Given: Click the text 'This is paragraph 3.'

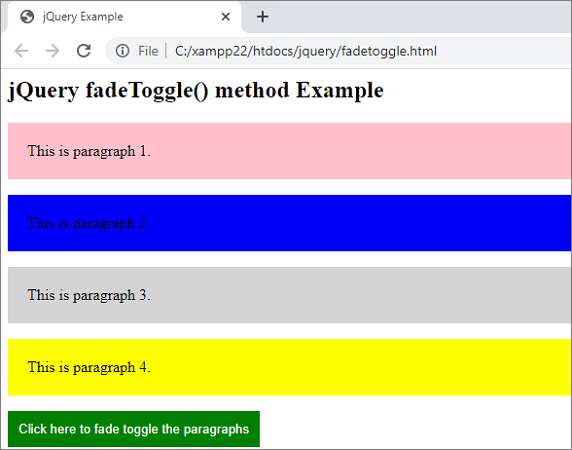Looking at the screenshot, I should pyautogui.click(x=89, y=295).
